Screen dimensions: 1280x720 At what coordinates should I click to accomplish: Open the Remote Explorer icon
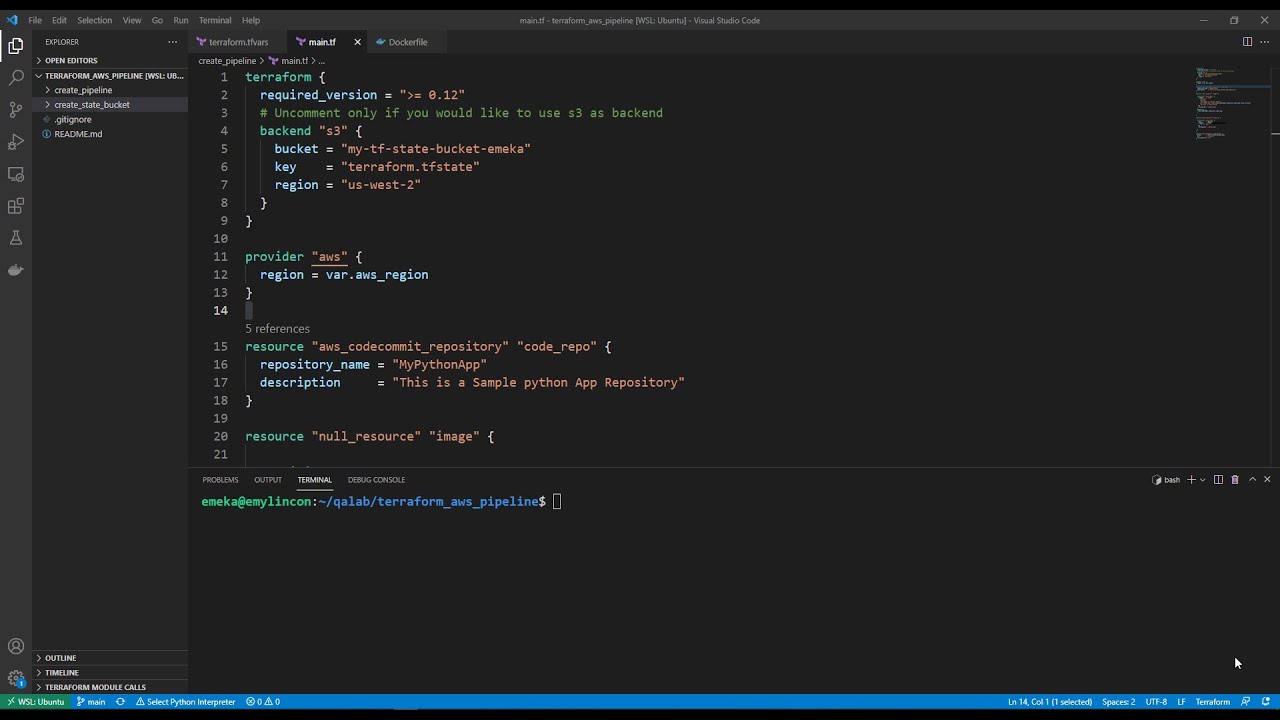pyautogui.click(x=16, y=174)
